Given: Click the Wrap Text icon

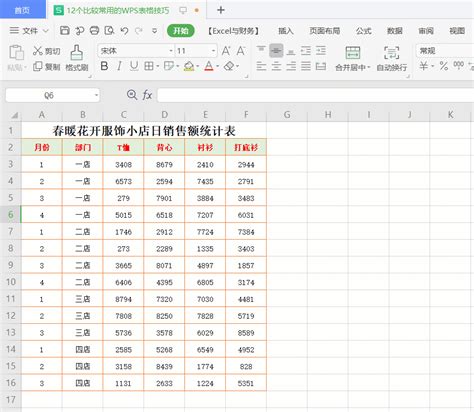Looking at the screenshot, I should coord(391,53).
